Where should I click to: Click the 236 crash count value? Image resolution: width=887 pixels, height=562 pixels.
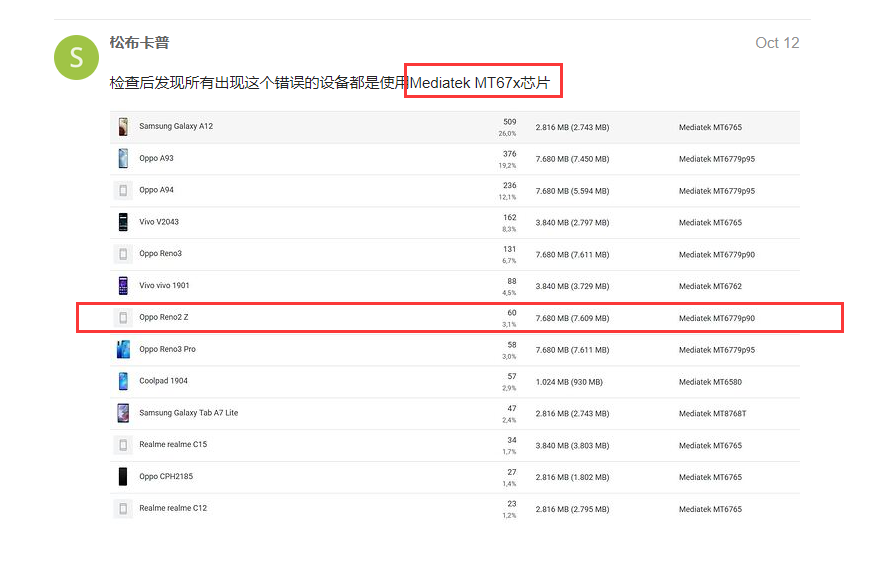510,186
